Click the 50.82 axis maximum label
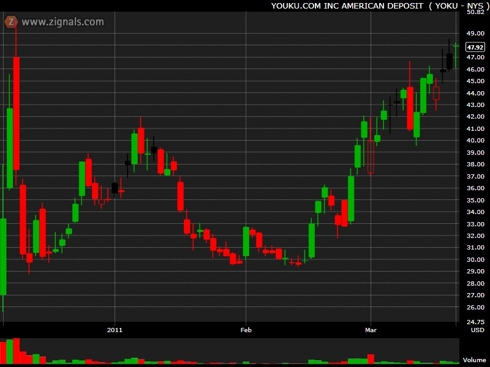Image resolution: width=490 pixels, height=367 pixels. pos(475,12)
